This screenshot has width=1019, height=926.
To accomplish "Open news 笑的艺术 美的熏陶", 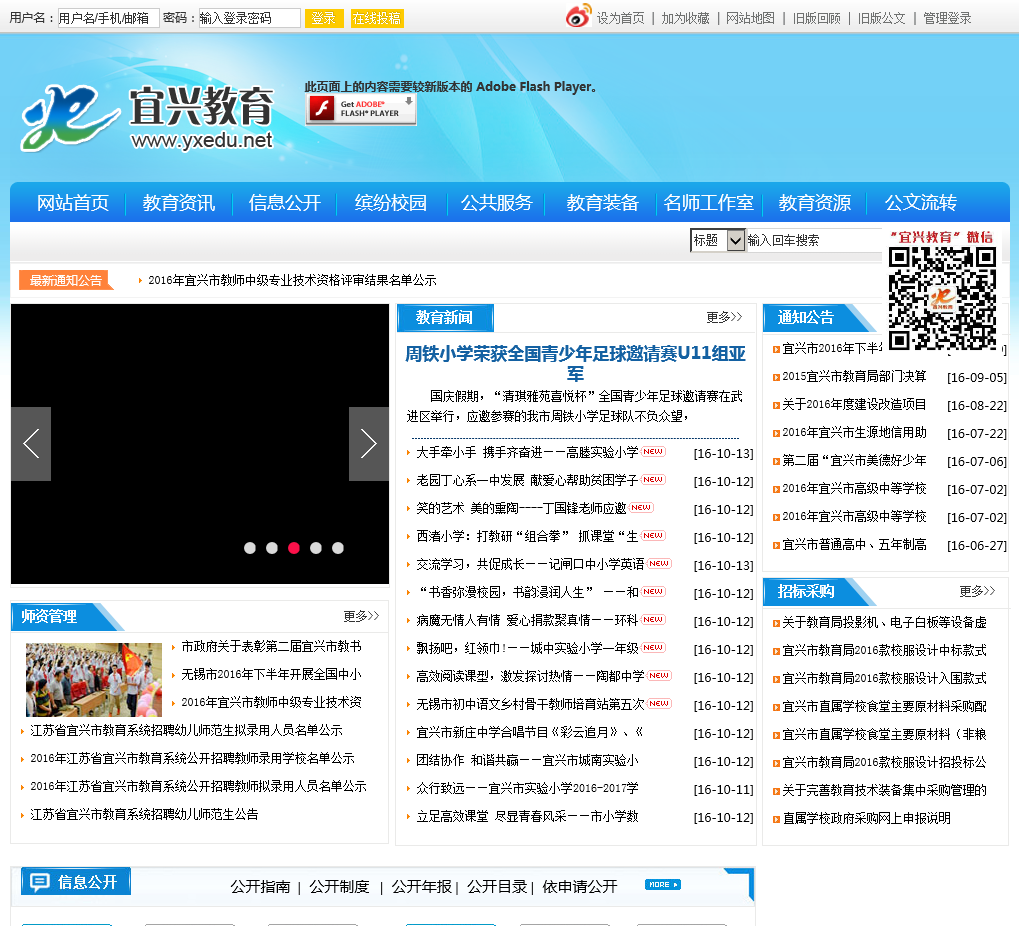I will pyautogui.click(x=521, y=508).
